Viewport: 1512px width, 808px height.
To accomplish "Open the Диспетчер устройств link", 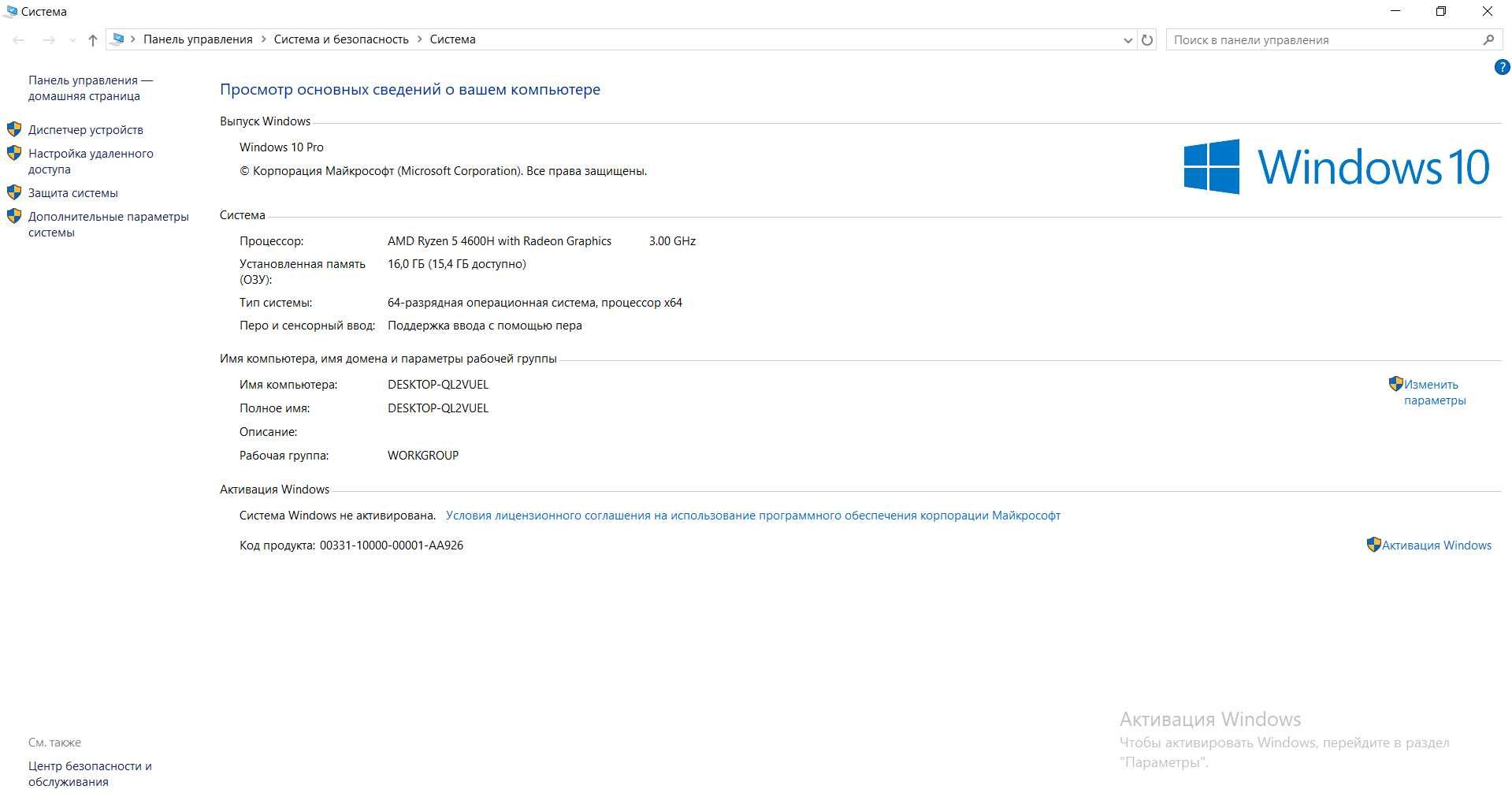I will (86, 130).
